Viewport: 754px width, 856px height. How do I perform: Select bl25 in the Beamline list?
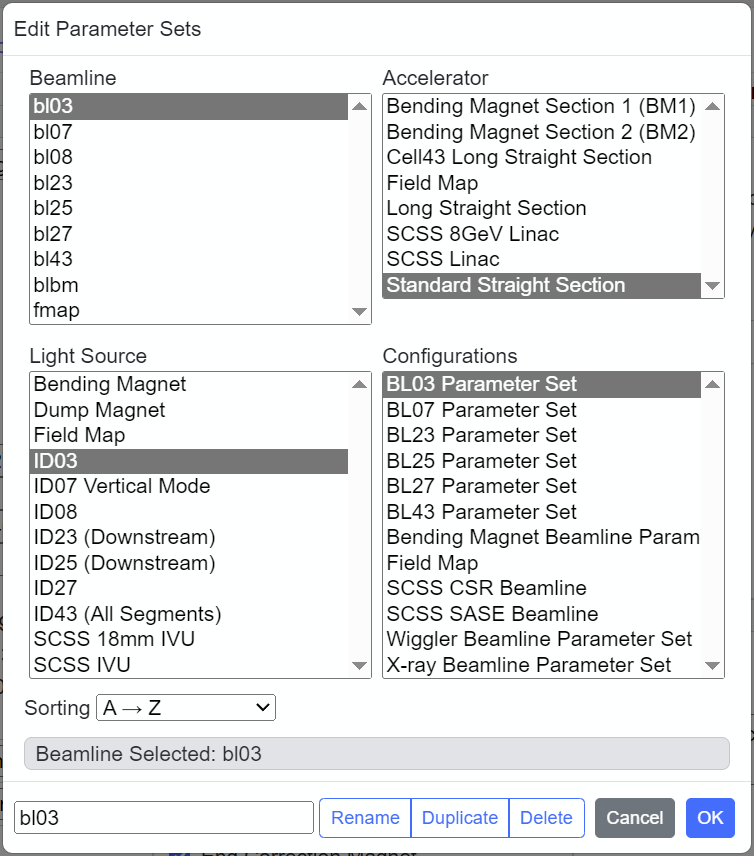[x=189, y=208]
